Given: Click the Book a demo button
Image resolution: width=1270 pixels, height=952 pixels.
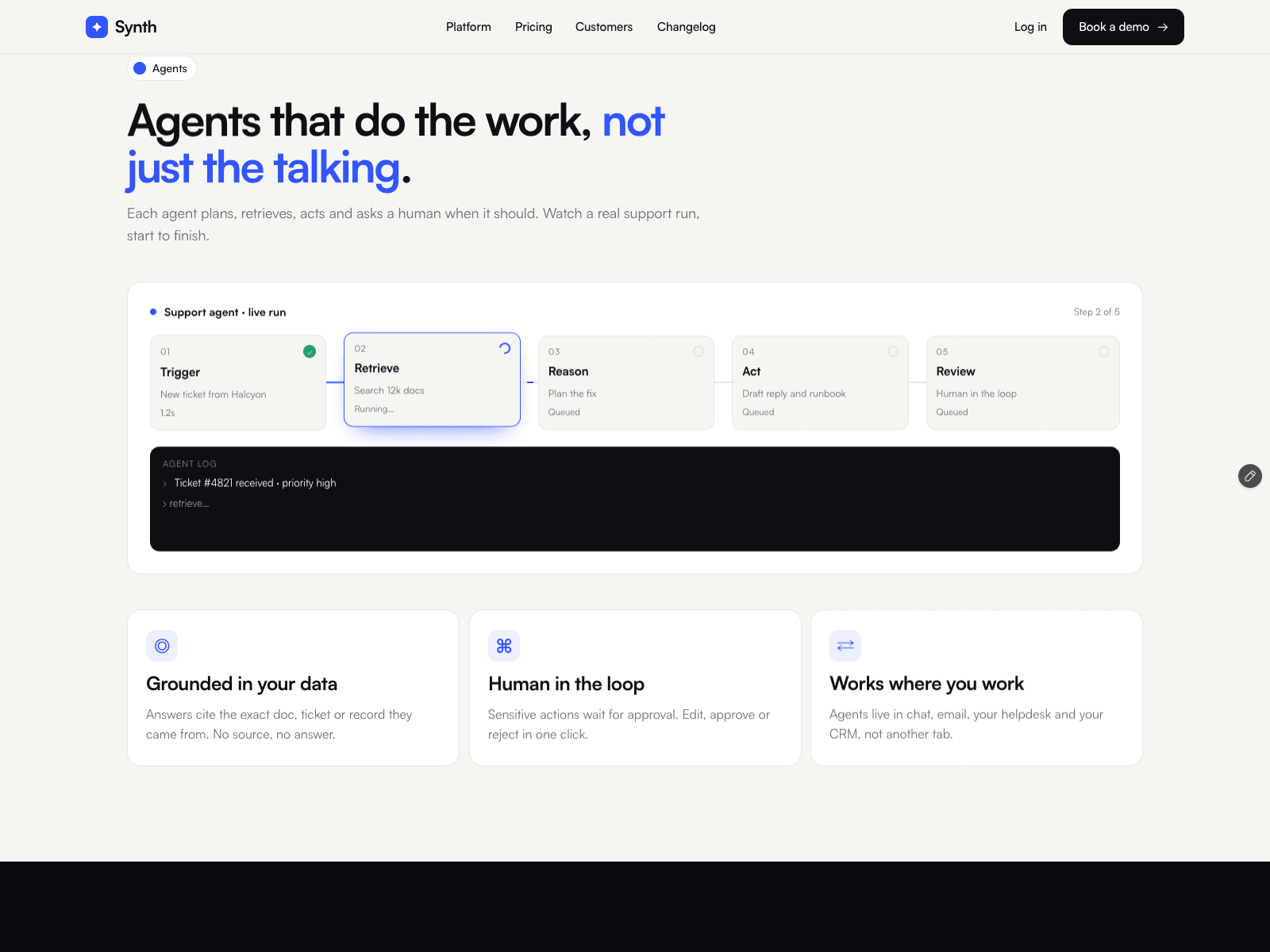Looking at the screenshot, I should [1123, 27].
